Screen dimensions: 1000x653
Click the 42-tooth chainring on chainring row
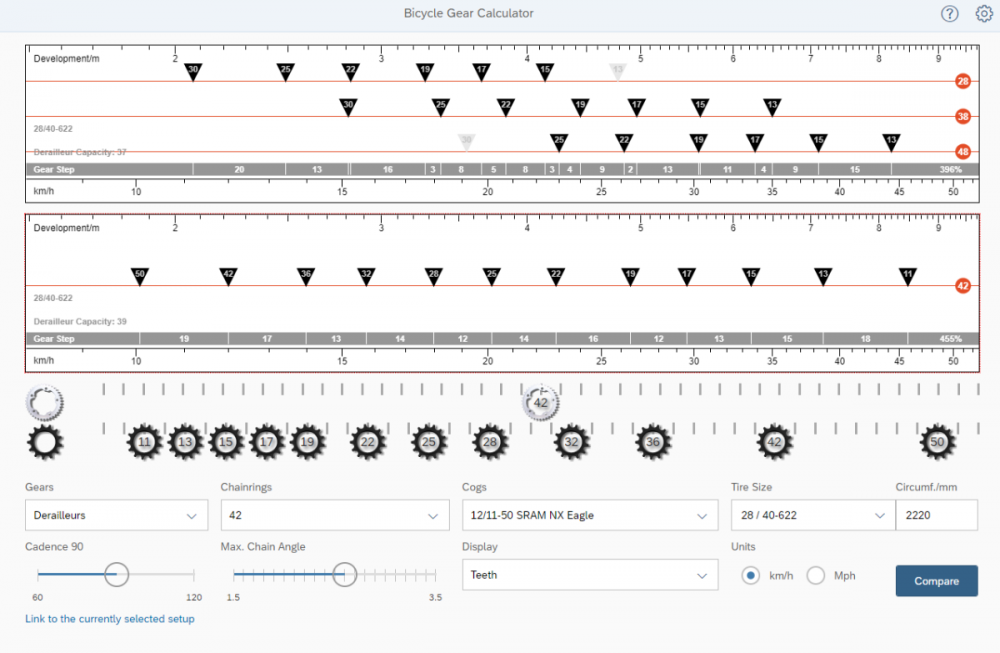[x=541, y=402]
